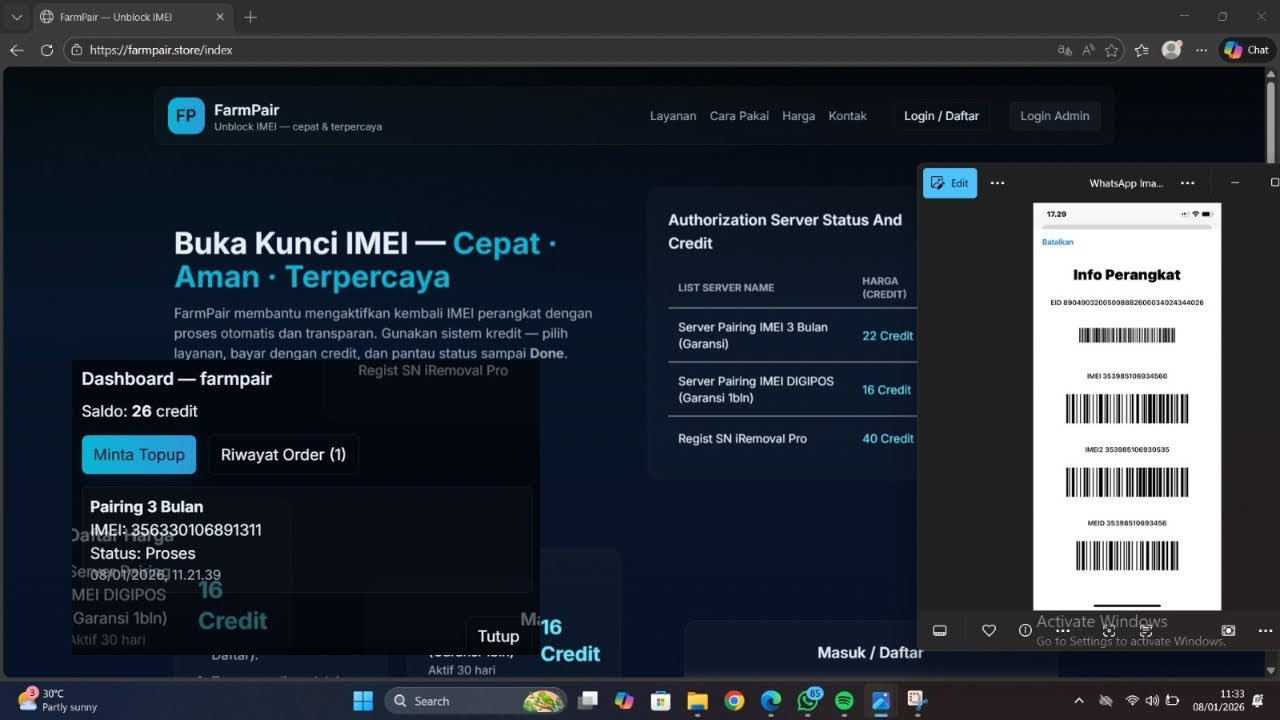Open Copilot Chat in Edge

[1246, 50]
